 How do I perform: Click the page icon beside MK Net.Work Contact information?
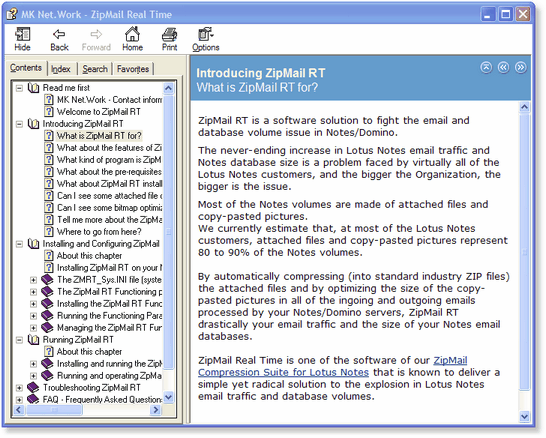click(49, 100)
